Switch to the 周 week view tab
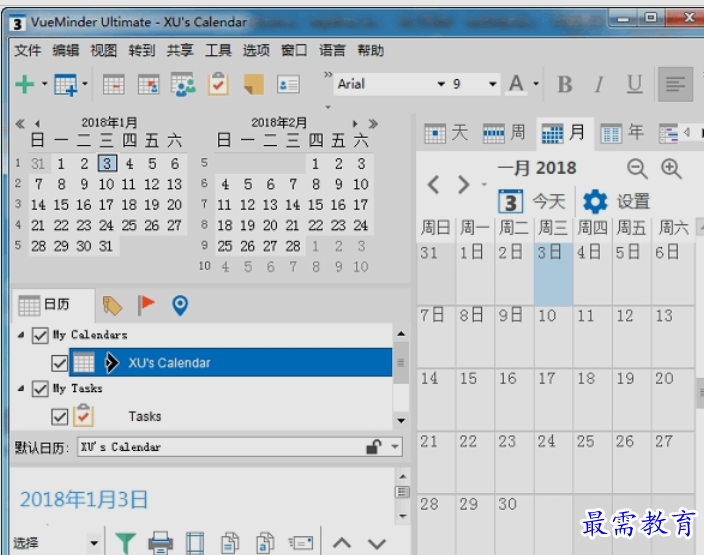The image size is (704, 555). [x=504, y=132]
